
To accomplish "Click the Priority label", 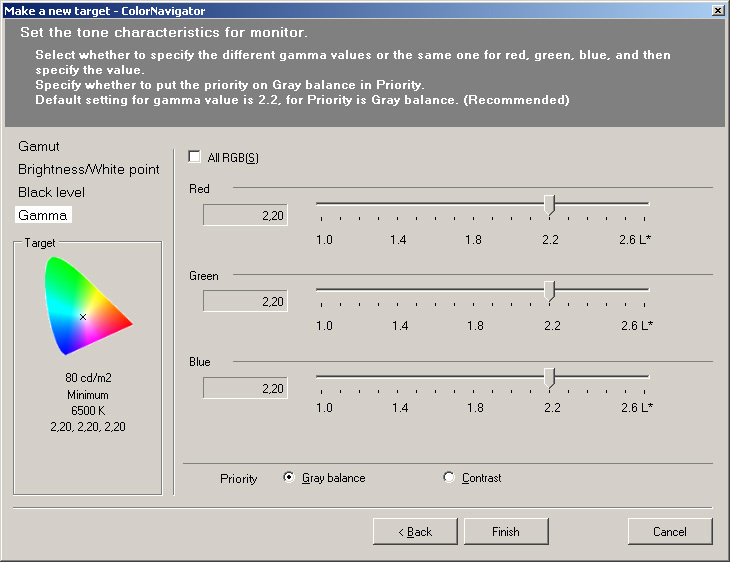I will 238,479.
